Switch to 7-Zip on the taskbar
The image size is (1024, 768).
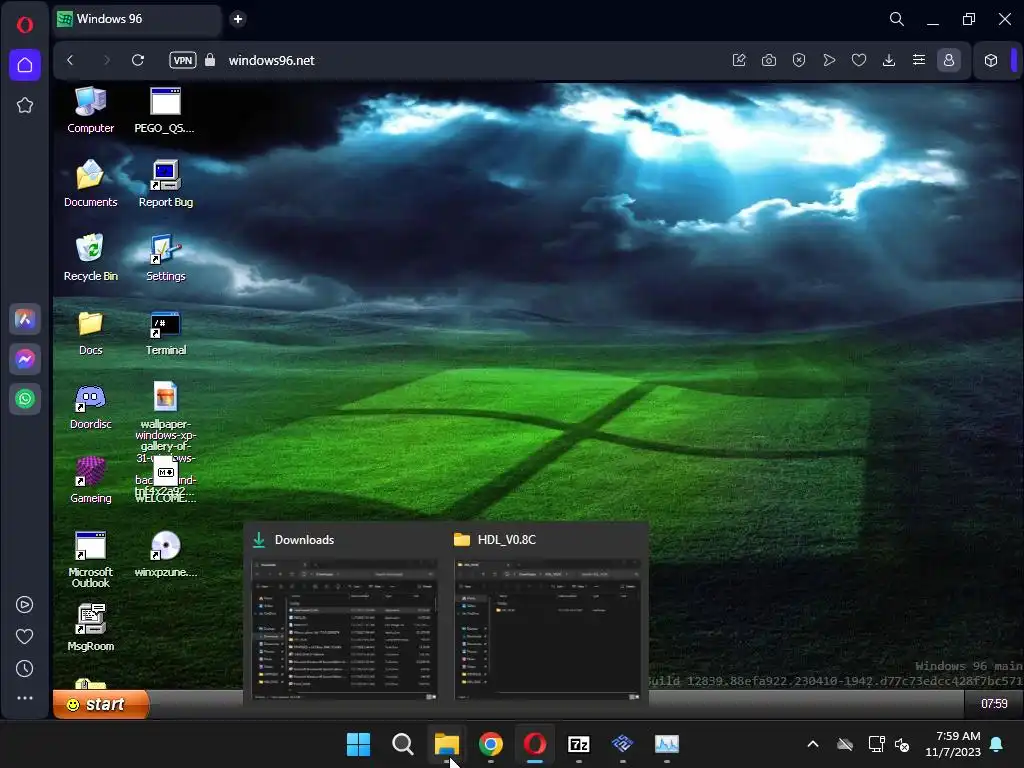tap(579, 744)
